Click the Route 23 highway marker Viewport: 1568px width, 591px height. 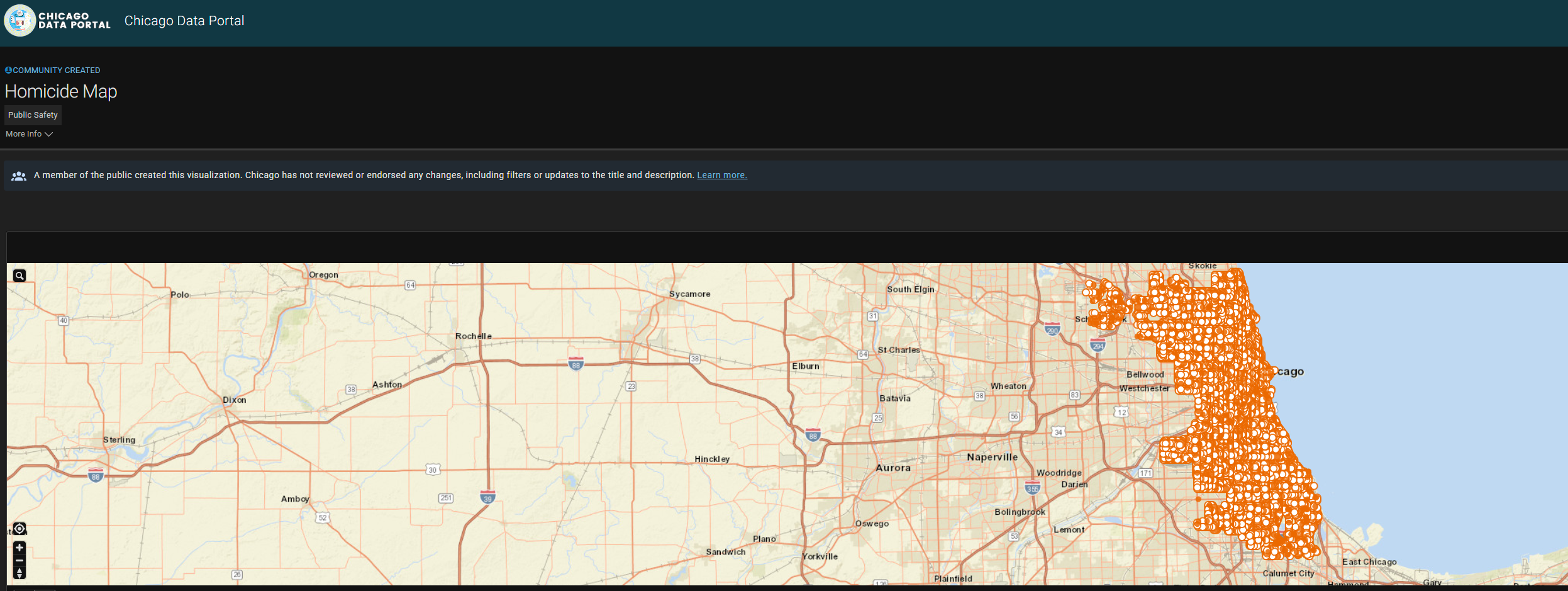point(631,386)
